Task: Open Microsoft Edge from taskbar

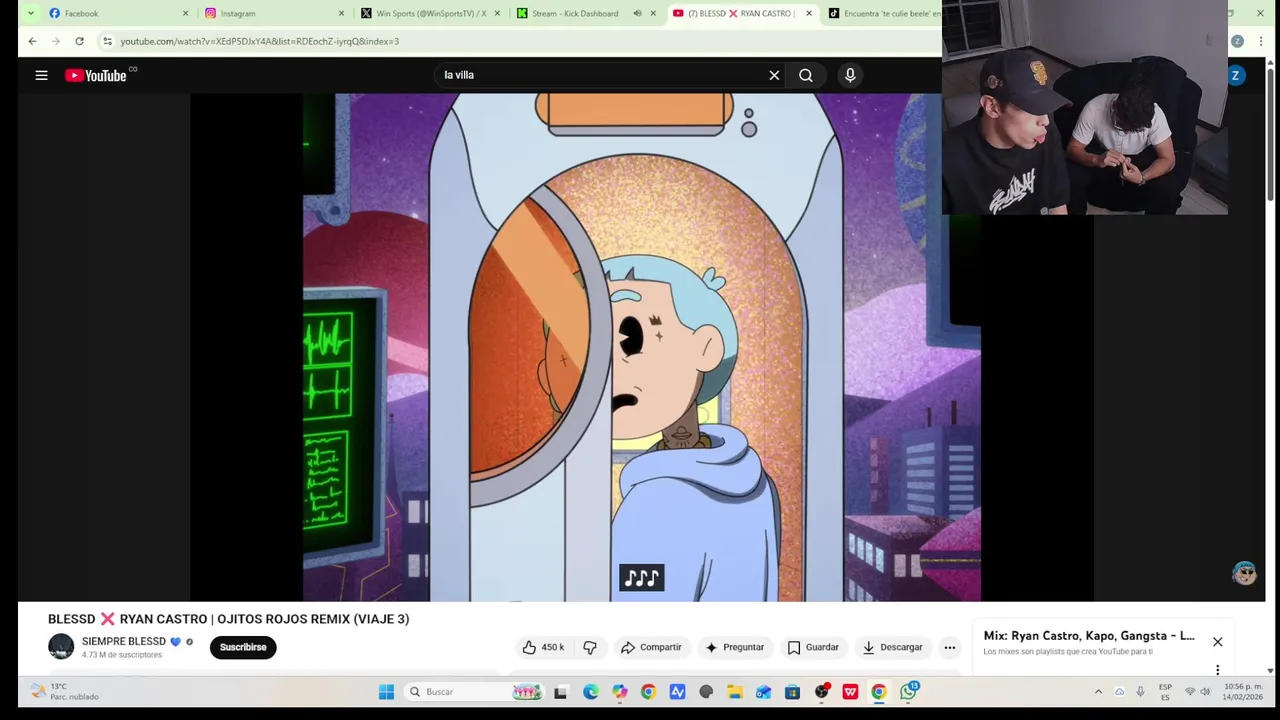Action: click(x=591, y=691)
